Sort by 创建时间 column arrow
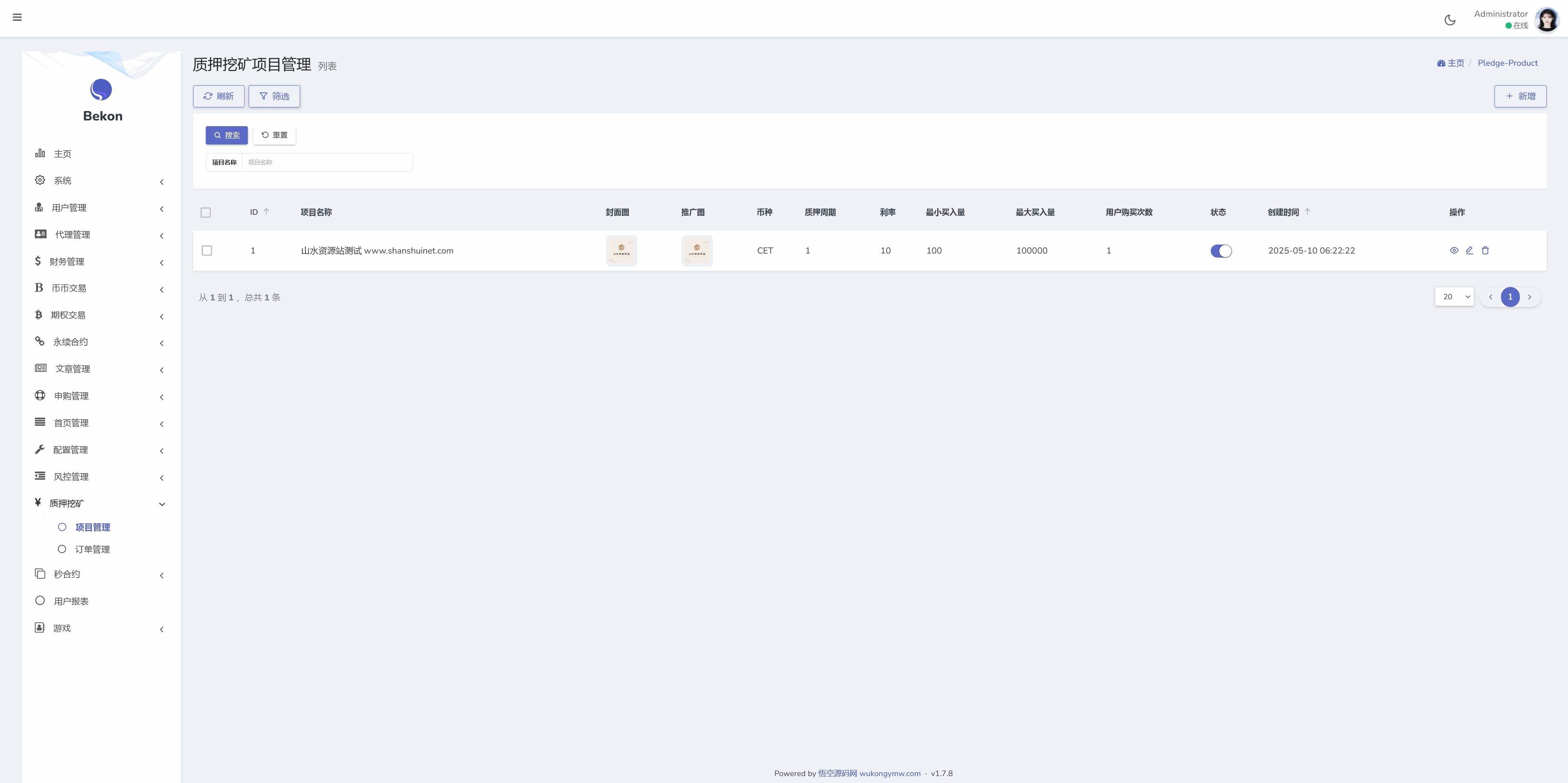 (1307, 212)
